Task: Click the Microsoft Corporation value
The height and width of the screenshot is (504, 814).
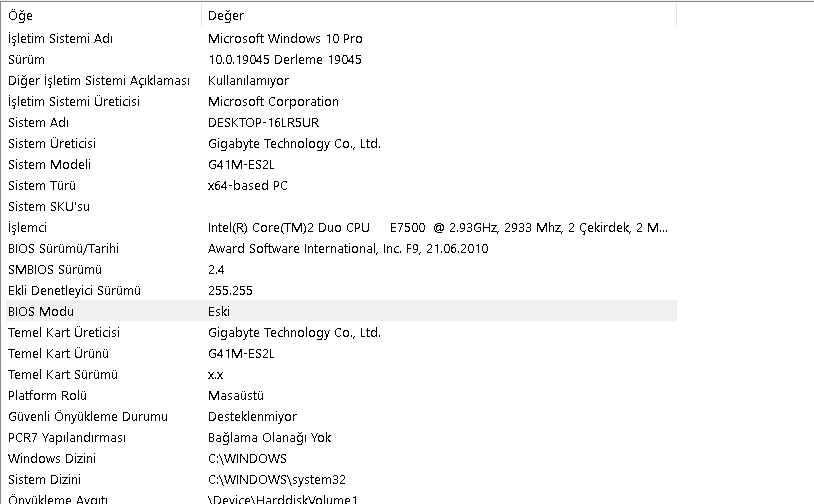Action: click(x=273, y=101)
